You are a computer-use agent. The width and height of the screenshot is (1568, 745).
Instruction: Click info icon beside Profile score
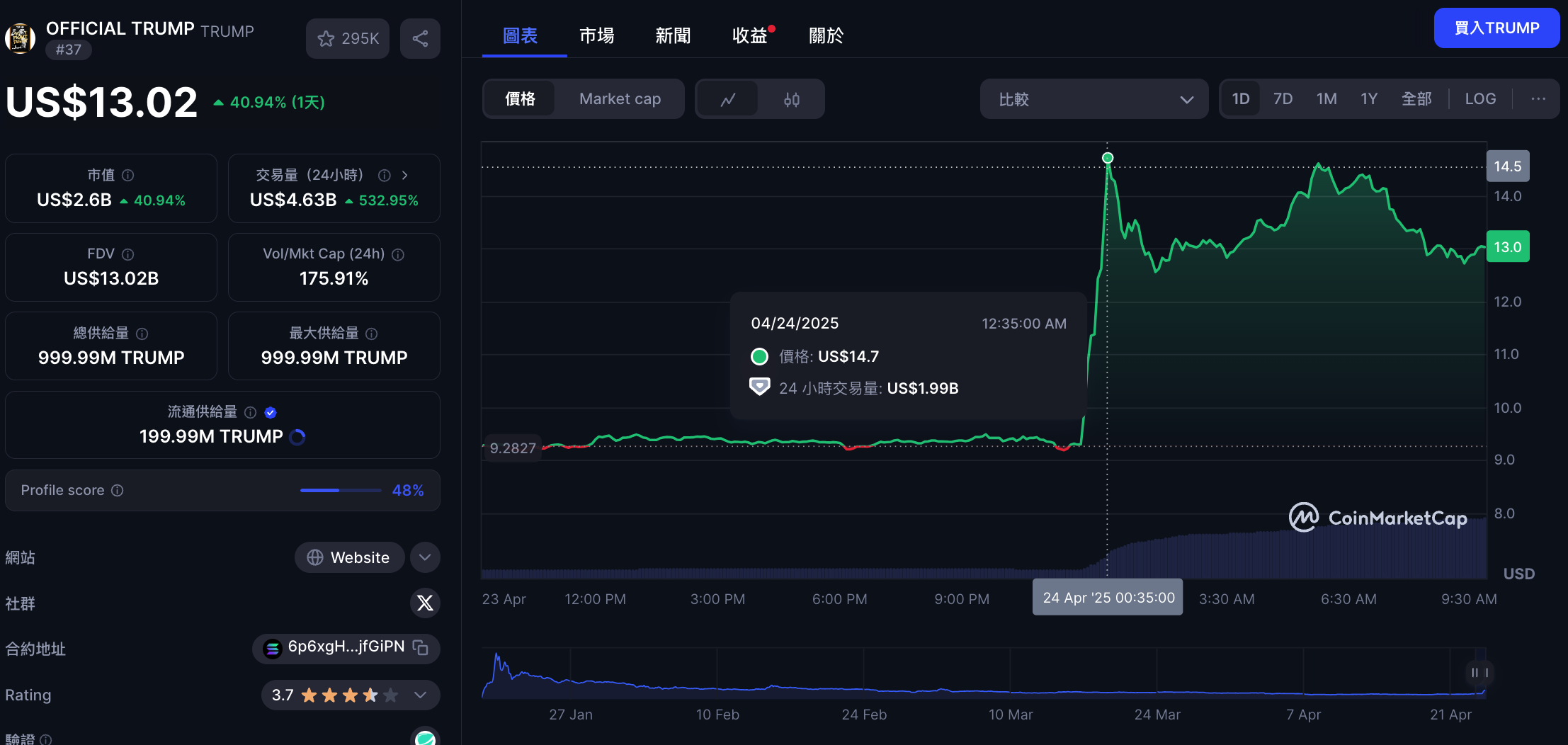point(118,490)
